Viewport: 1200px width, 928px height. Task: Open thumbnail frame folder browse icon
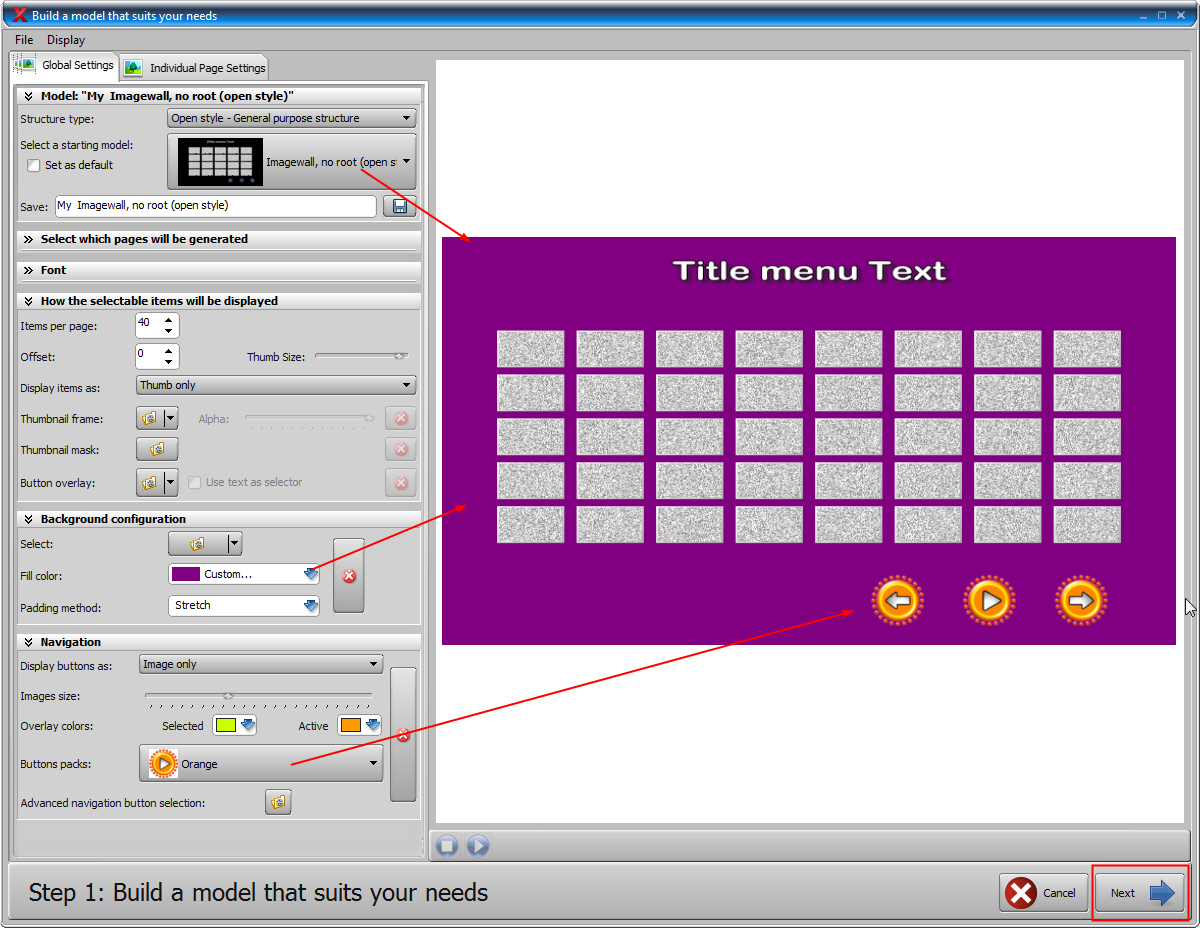149,419
